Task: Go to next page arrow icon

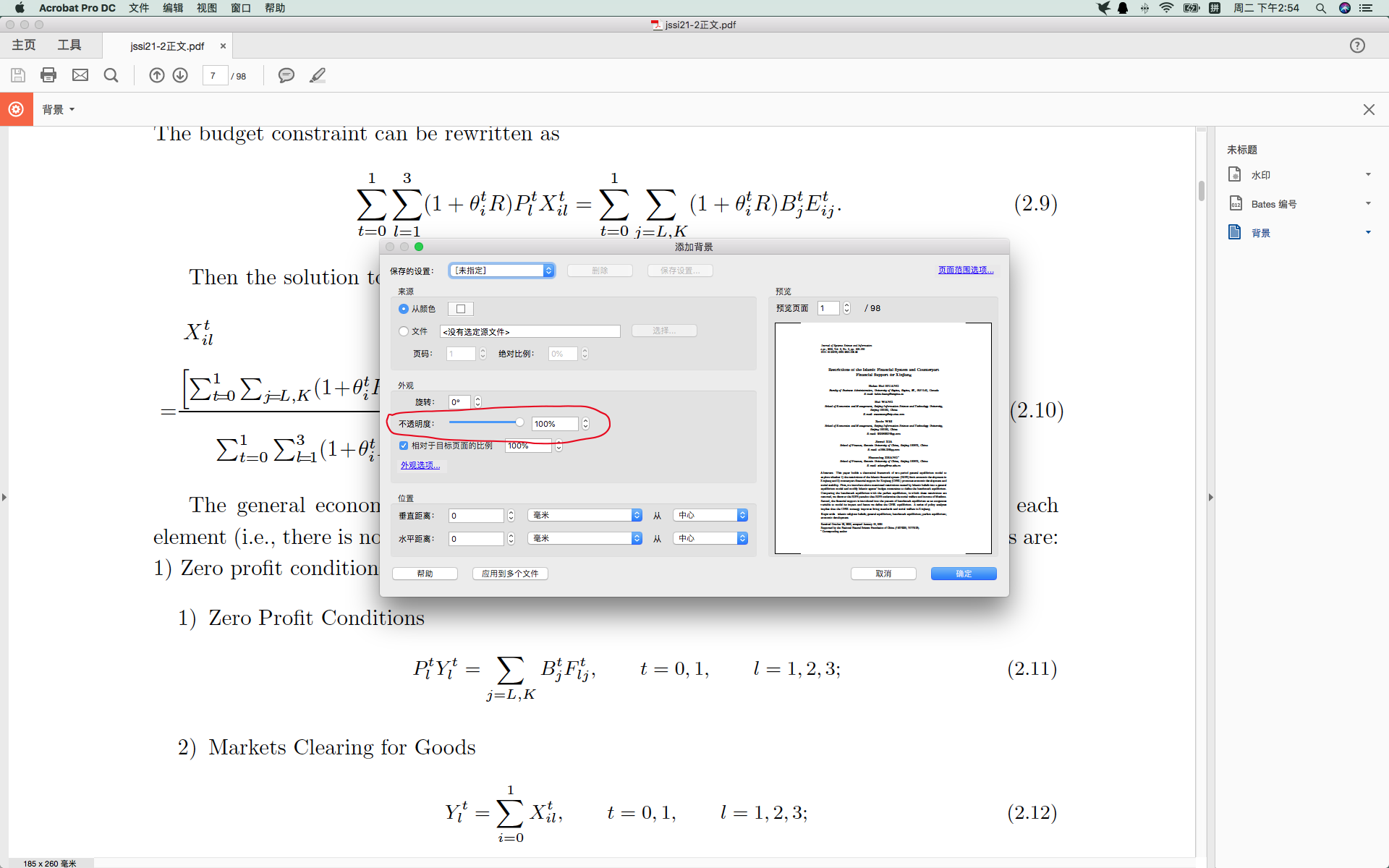Action: 180,75
